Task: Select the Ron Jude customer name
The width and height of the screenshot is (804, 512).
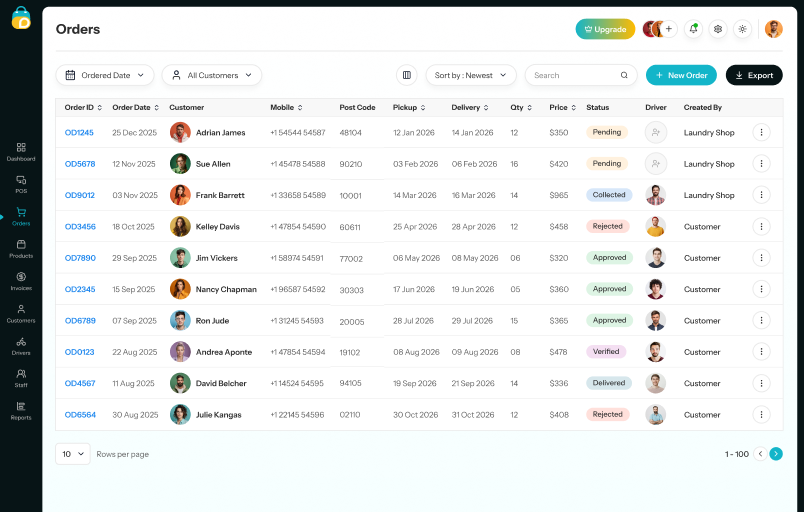Action: coord(212,321)
